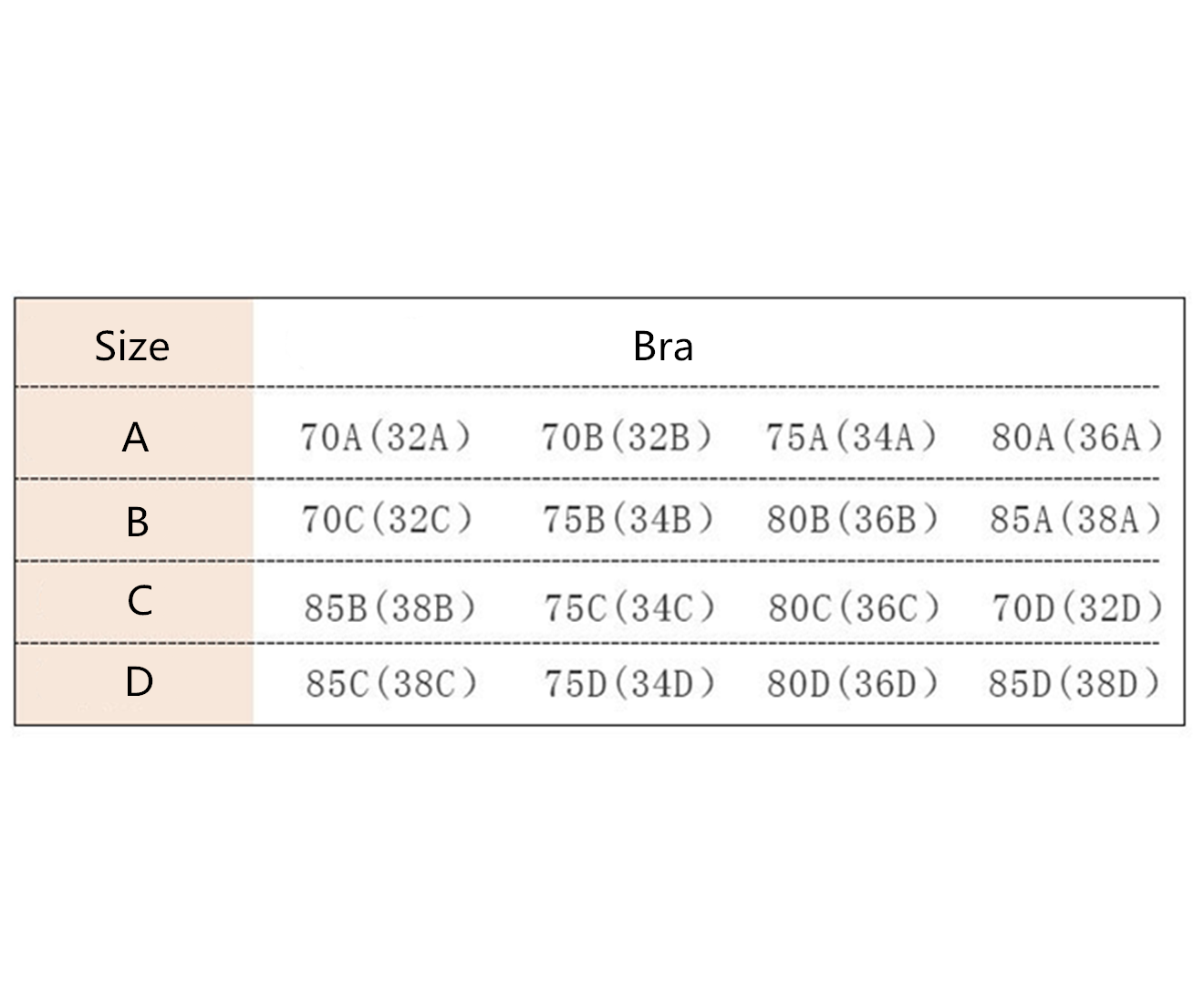
Task: Click the 75B(34B) cell
Action: click(x=628, y=519)
